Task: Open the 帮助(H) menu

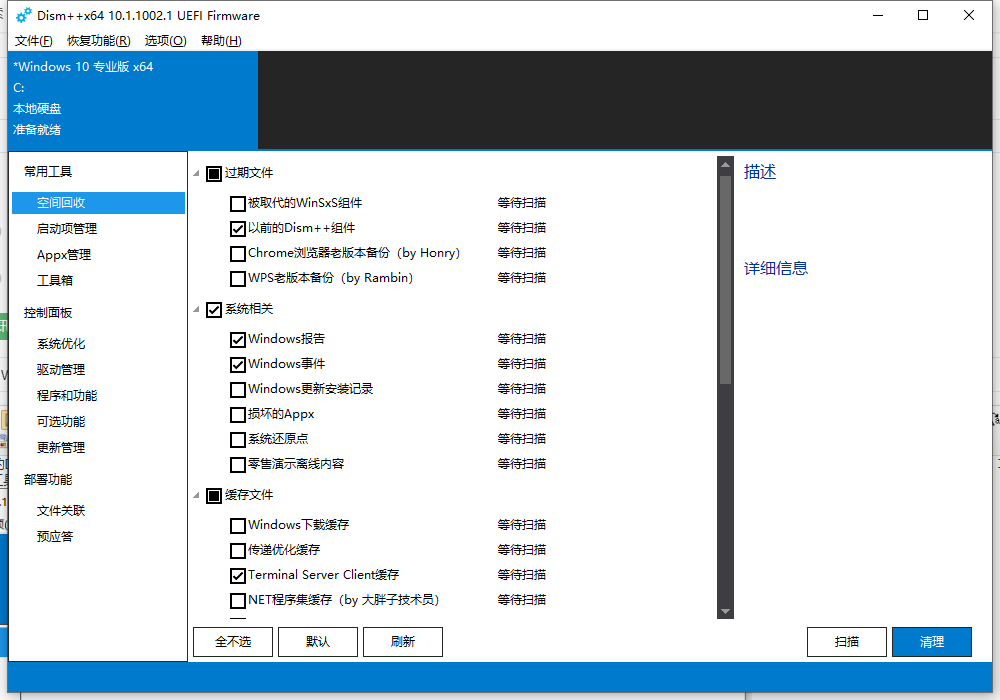Action: click(221, 41)
